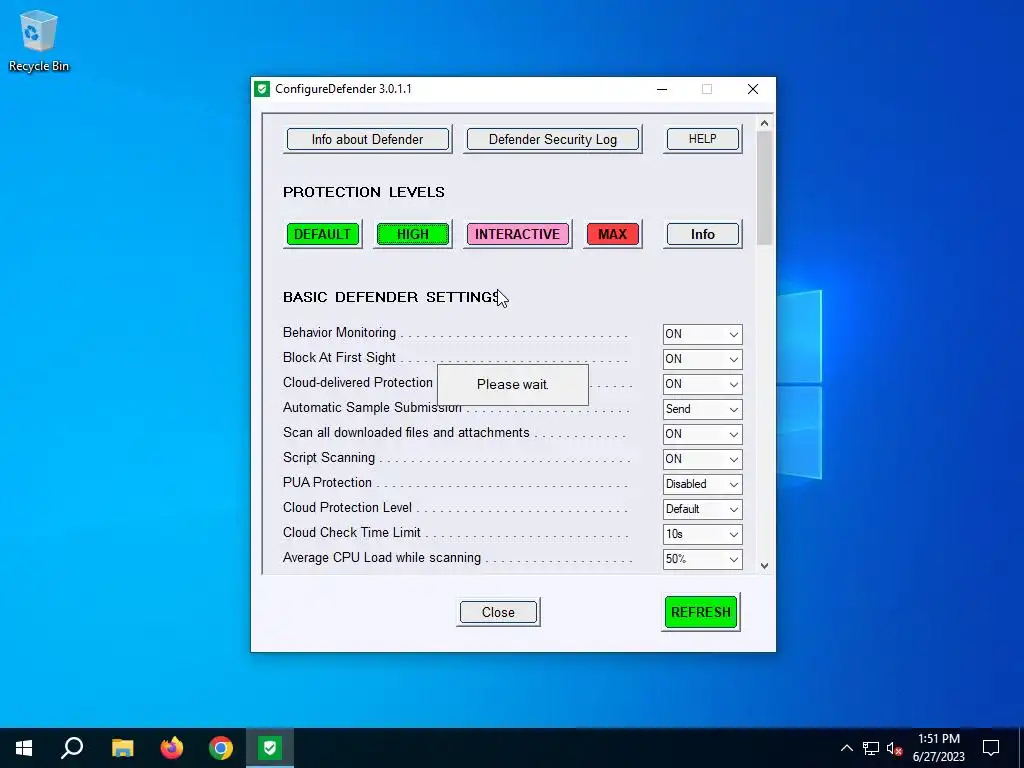The height and width of the screenshot is (768, 1024).
Task: Click the Please wait message box
Action: 513,385
